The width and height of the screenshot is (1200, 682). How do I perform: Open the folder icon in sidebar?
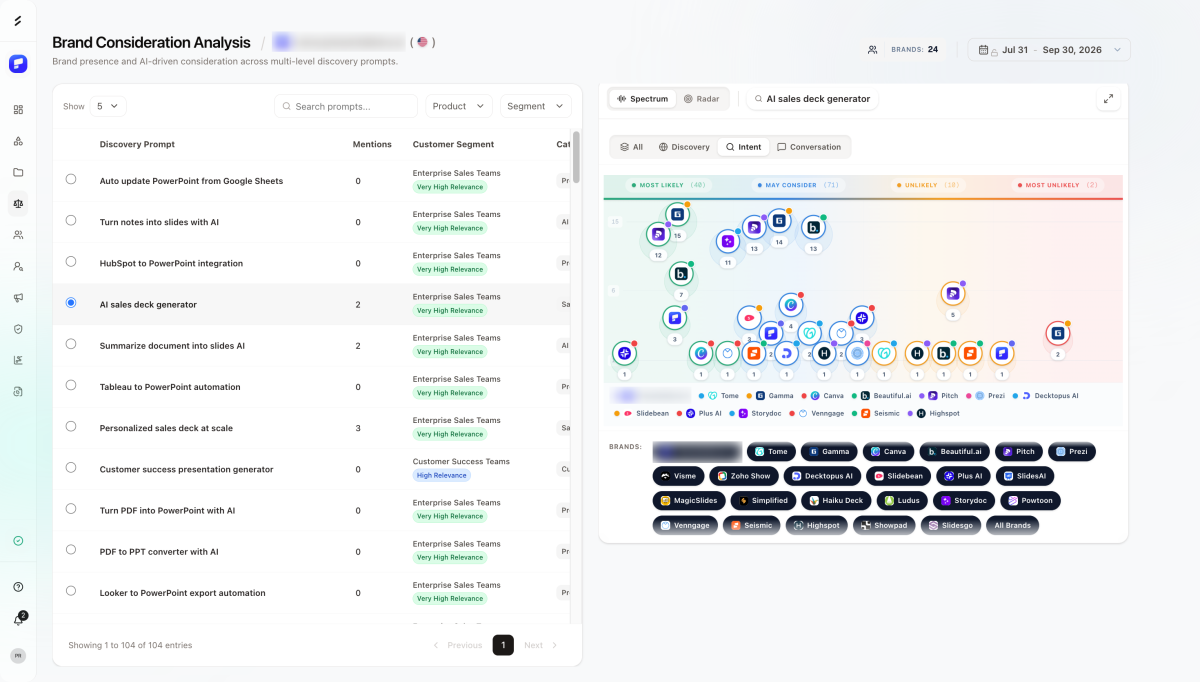[x=18, y=172]
